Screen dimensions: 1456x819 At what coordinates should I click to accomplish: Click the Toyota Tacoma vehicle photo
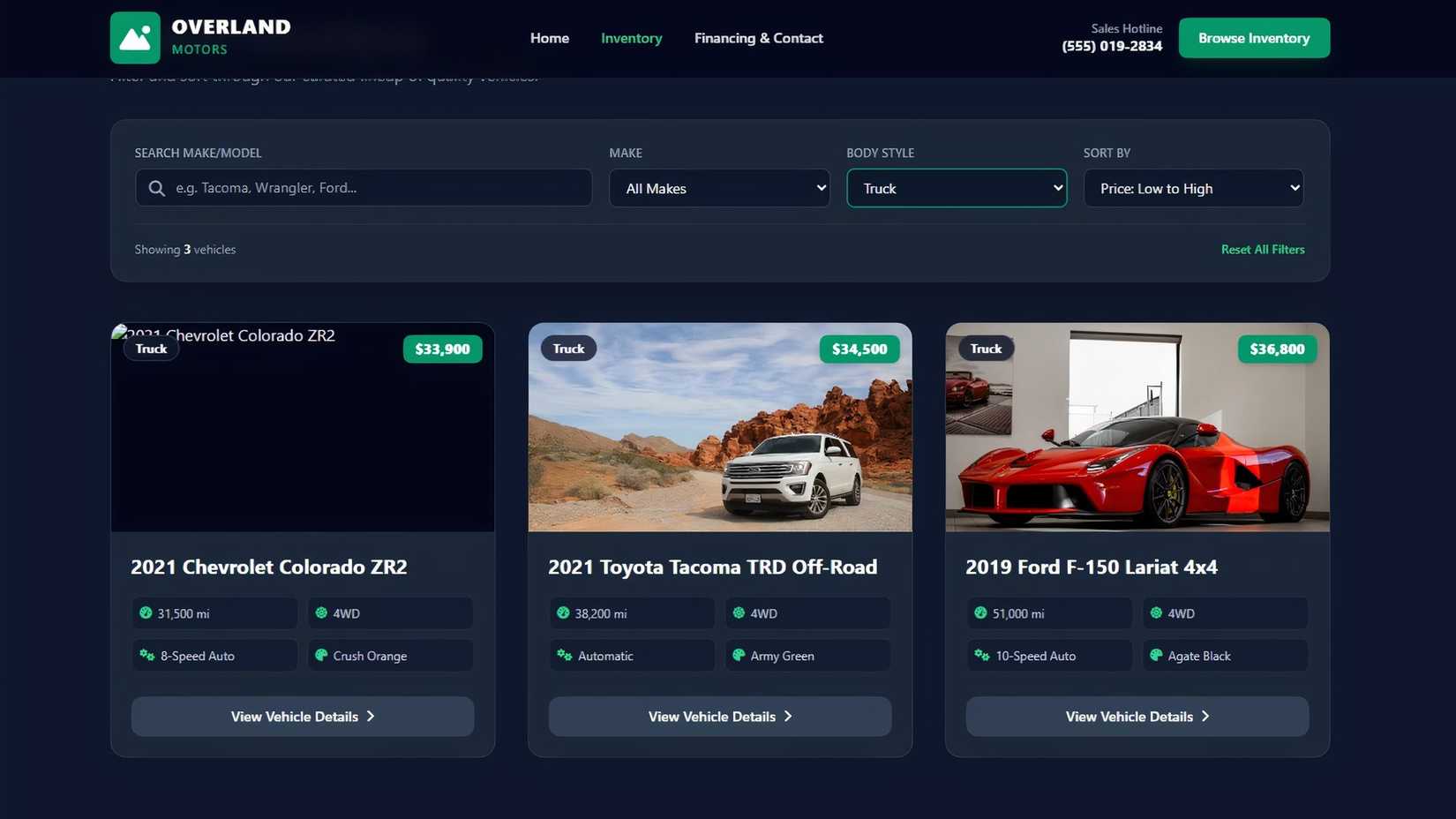720,427
